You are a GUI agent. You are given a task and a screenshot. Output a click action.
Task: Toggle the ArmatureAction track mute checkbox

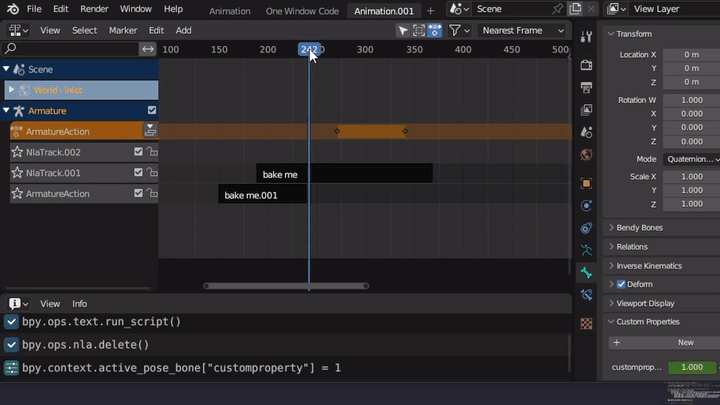tap(138, 193)
